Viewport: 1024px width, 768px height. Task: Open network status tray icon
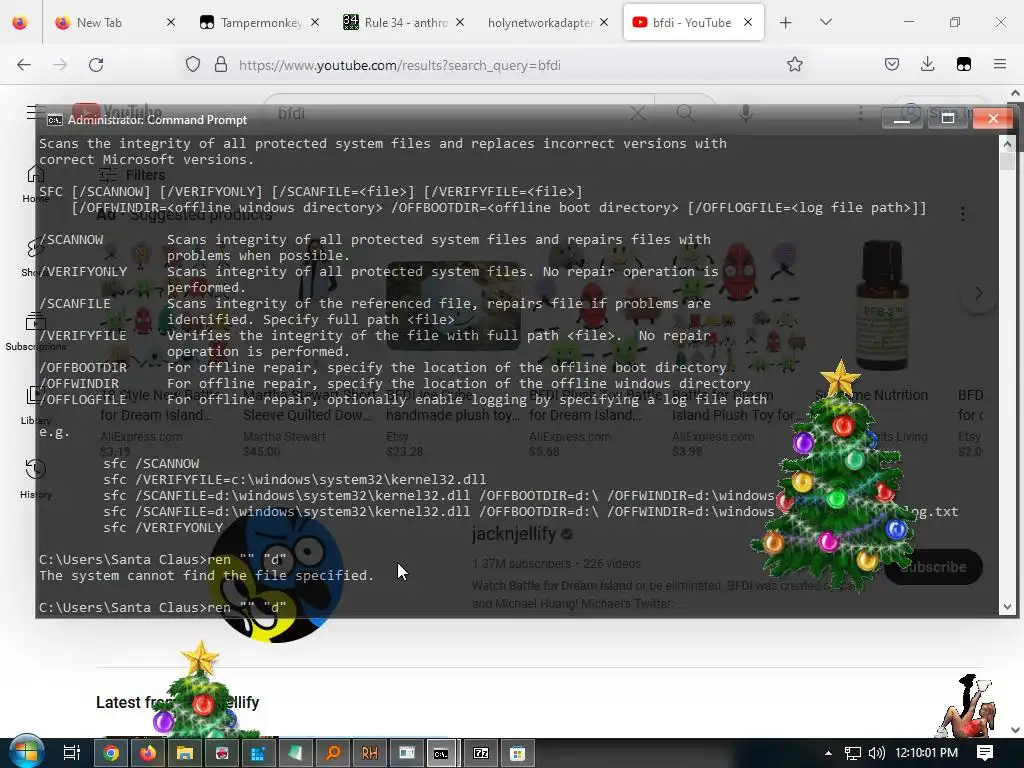tap(852, 753)
